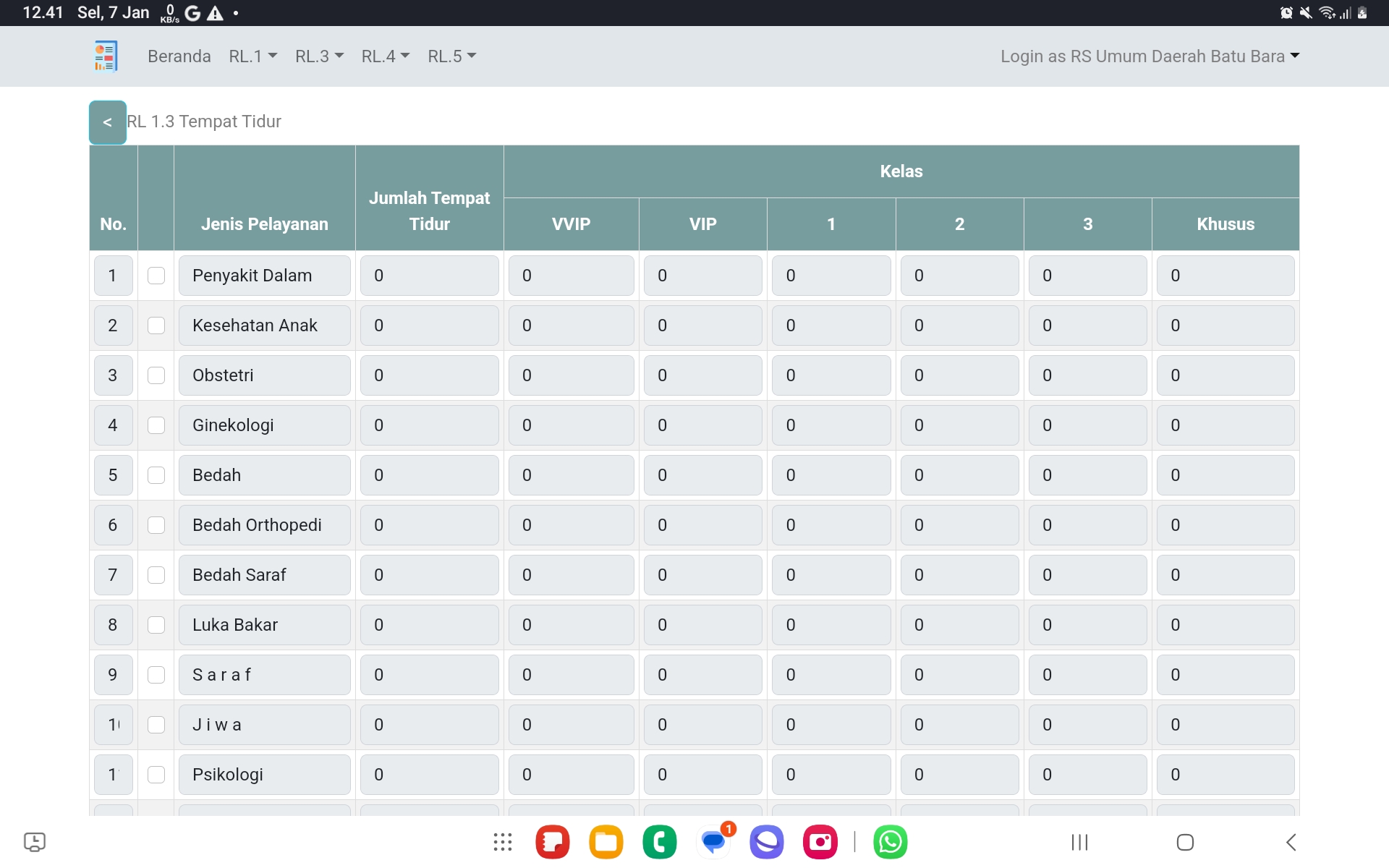Open the orange file manager icon

606,842
